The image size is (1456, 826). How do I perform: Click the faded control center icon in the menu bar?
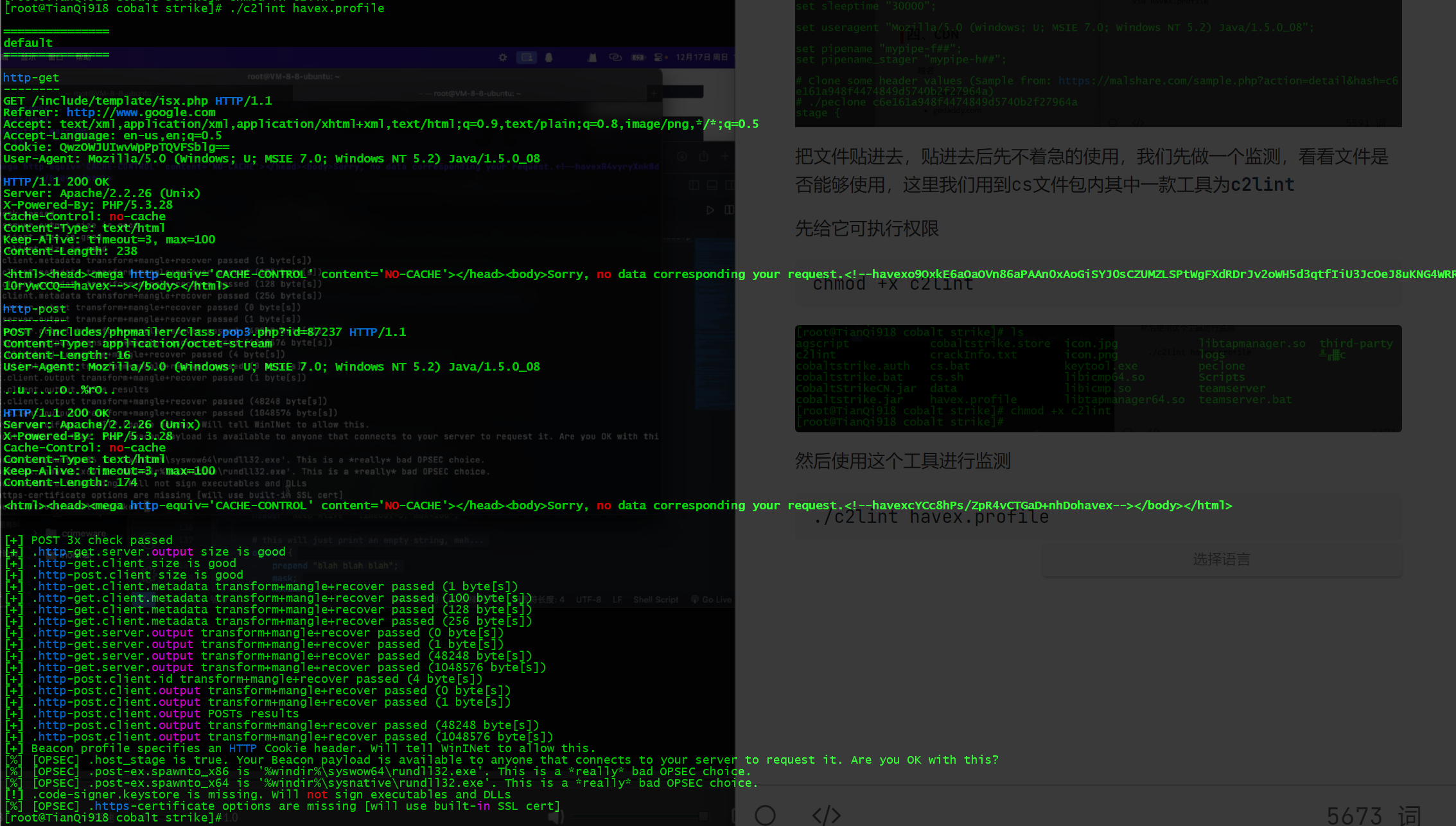[x=658, y=57]
